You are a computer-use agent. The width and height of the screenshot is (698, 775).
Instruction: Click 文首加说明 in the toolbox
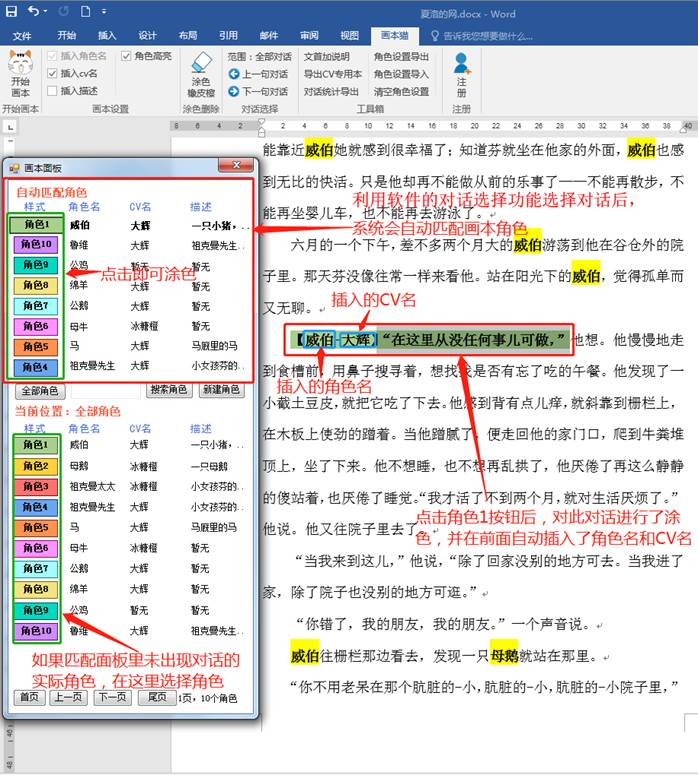pos(327,57)
